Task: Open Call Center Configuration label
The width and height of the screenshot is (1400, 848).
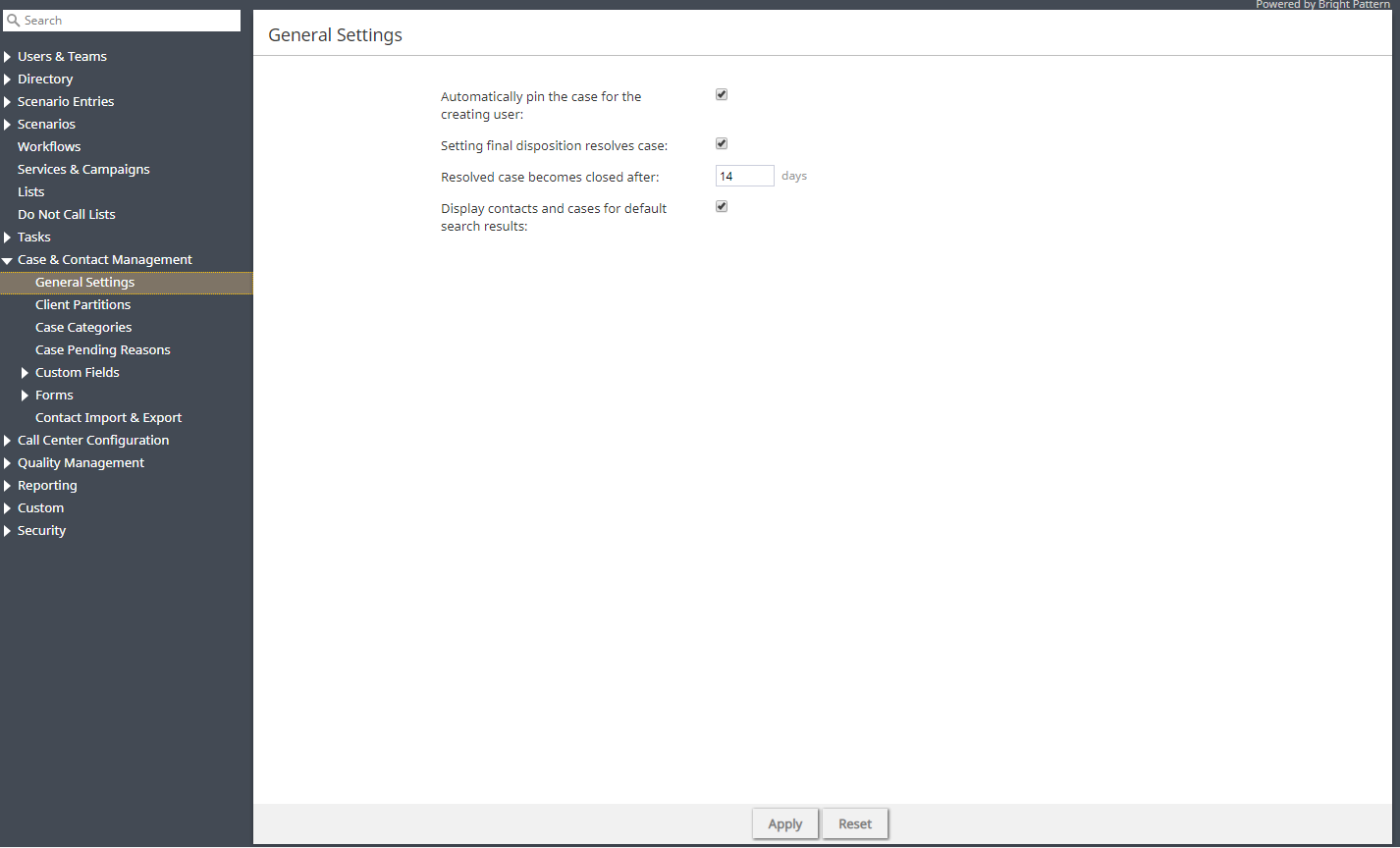Action: click(93, 441)
